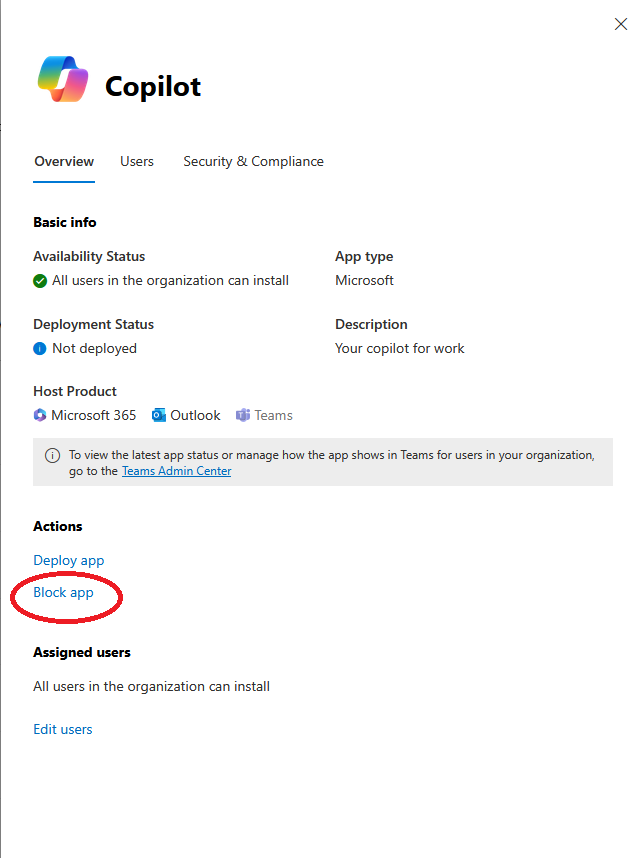
Task: Click the Teams host product icon
Action: click(243, 415)
